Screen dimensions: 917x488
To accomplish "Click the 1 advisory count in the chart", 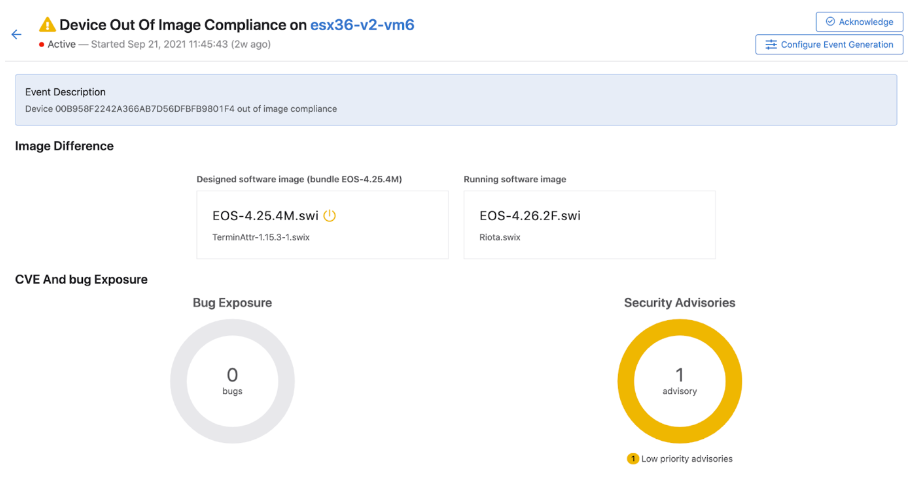I will coord(680,381).
